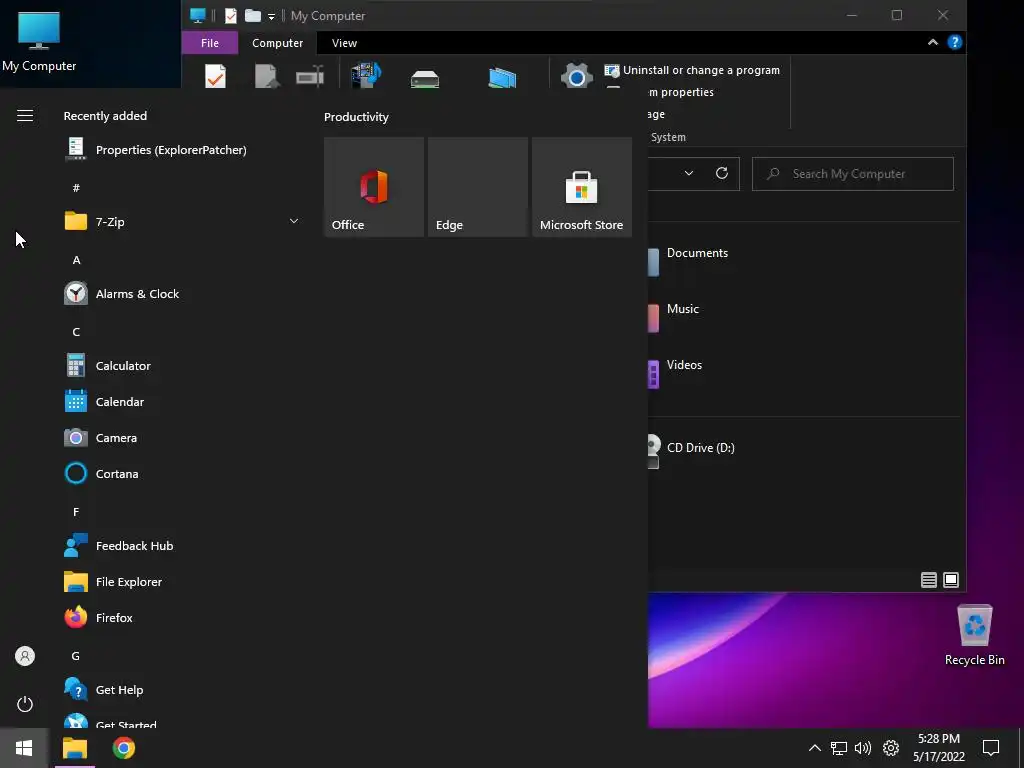Collapse the ribbon with the up chevron
The height and width of the screenshot is (768, 1024).
coord(933,42)
